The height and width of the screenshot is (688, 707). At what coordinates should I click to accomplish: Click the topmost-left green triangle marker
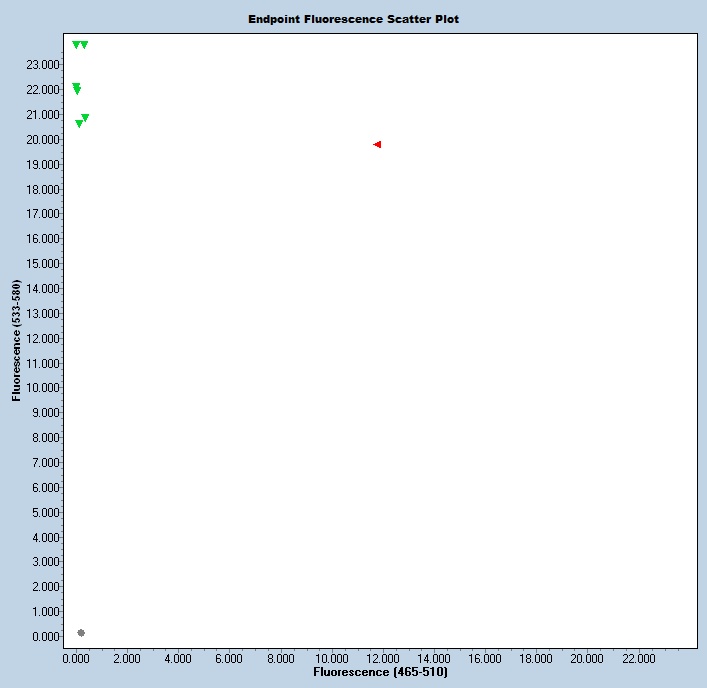[x=76, y=45]
